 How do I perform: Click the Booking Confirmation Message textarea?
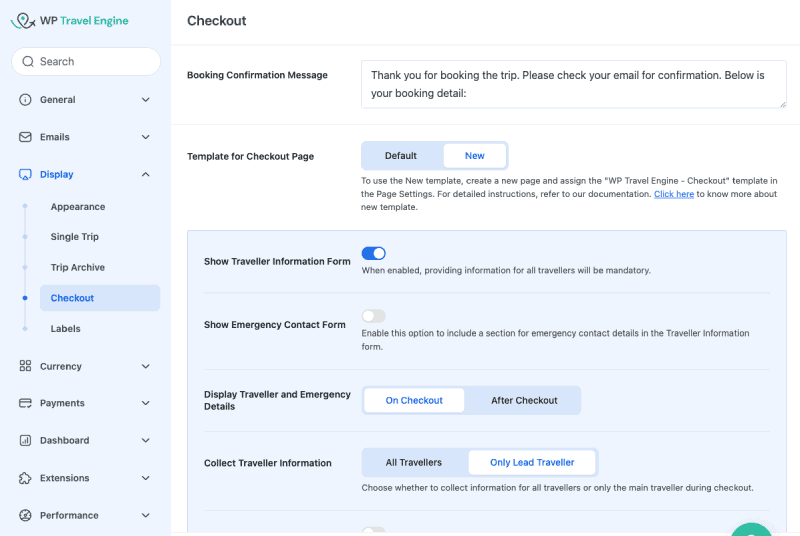[x=573, y=84]
